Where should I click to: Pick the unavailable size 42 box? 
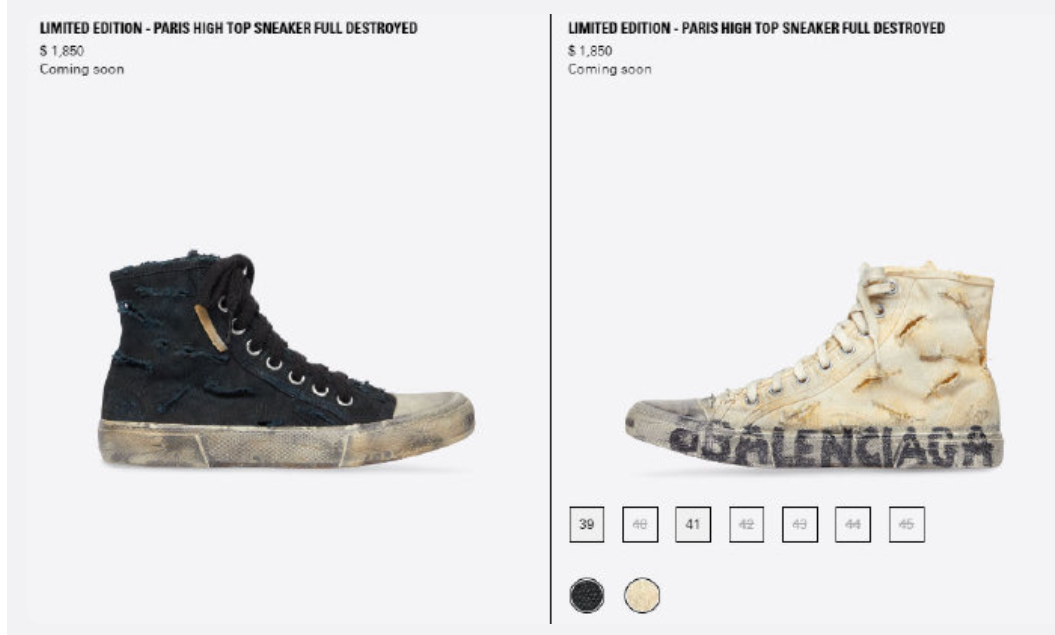(746, 524)
